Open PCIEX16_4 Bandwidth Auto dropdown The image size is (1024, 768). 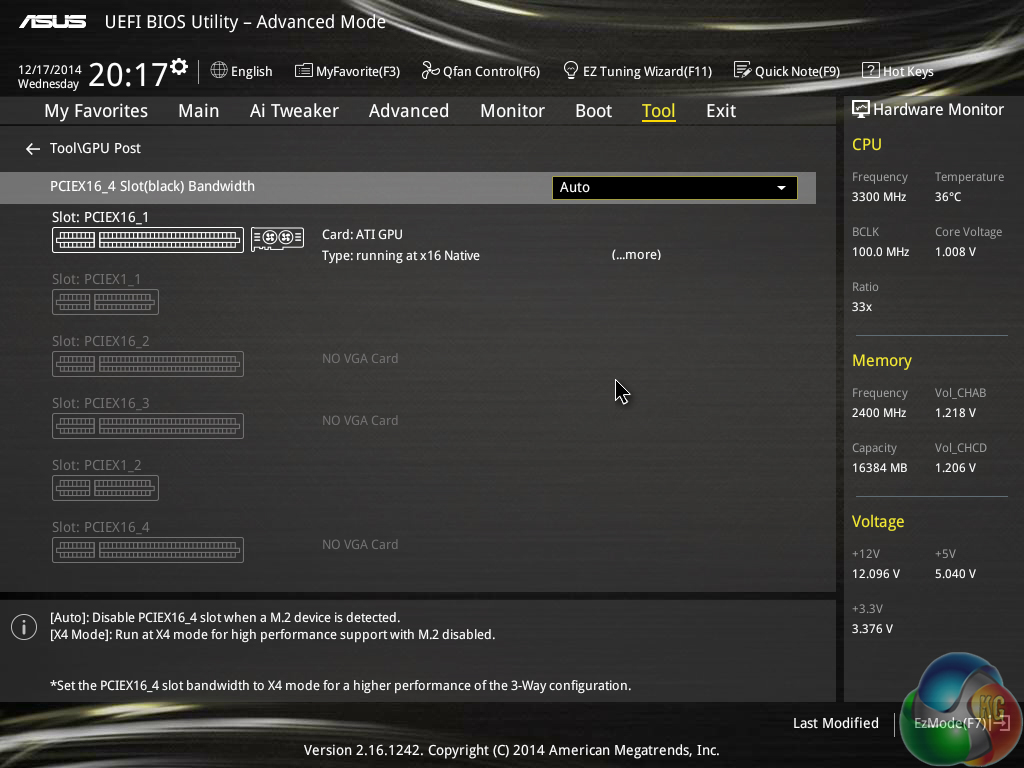[x=675, y=187]
